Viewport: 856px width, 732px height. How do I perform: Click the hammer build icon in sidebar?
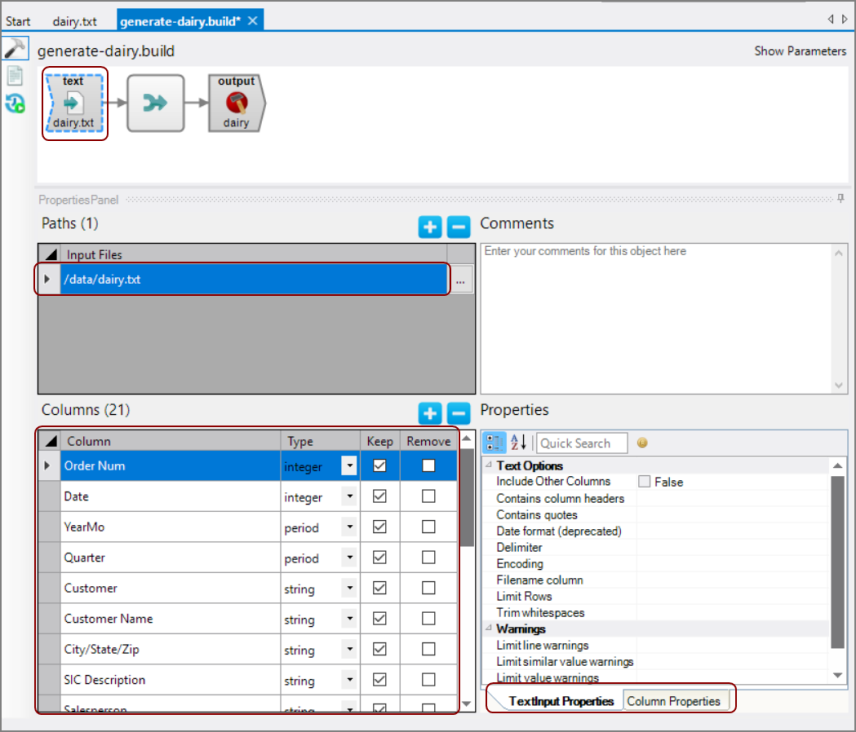pos(15,49)
